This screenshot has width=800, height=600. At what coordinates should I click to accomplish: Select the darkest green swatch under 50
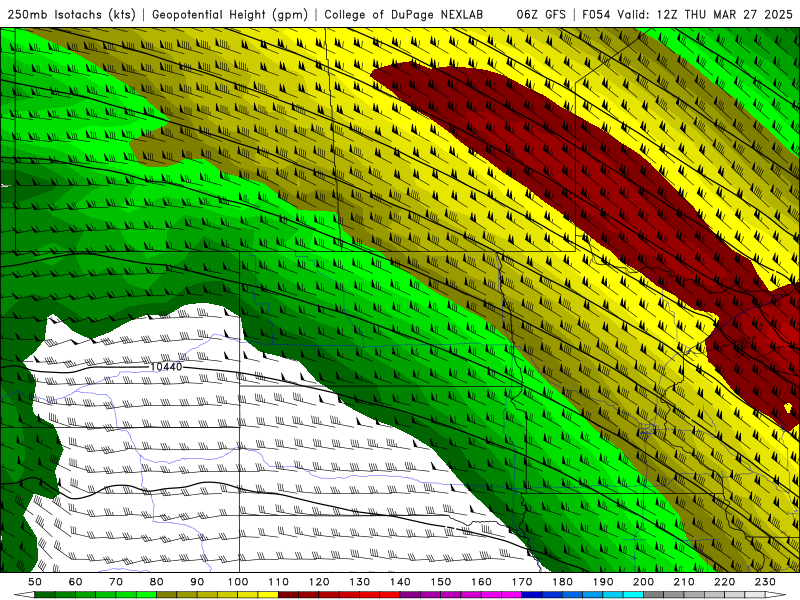pos(45,595)
